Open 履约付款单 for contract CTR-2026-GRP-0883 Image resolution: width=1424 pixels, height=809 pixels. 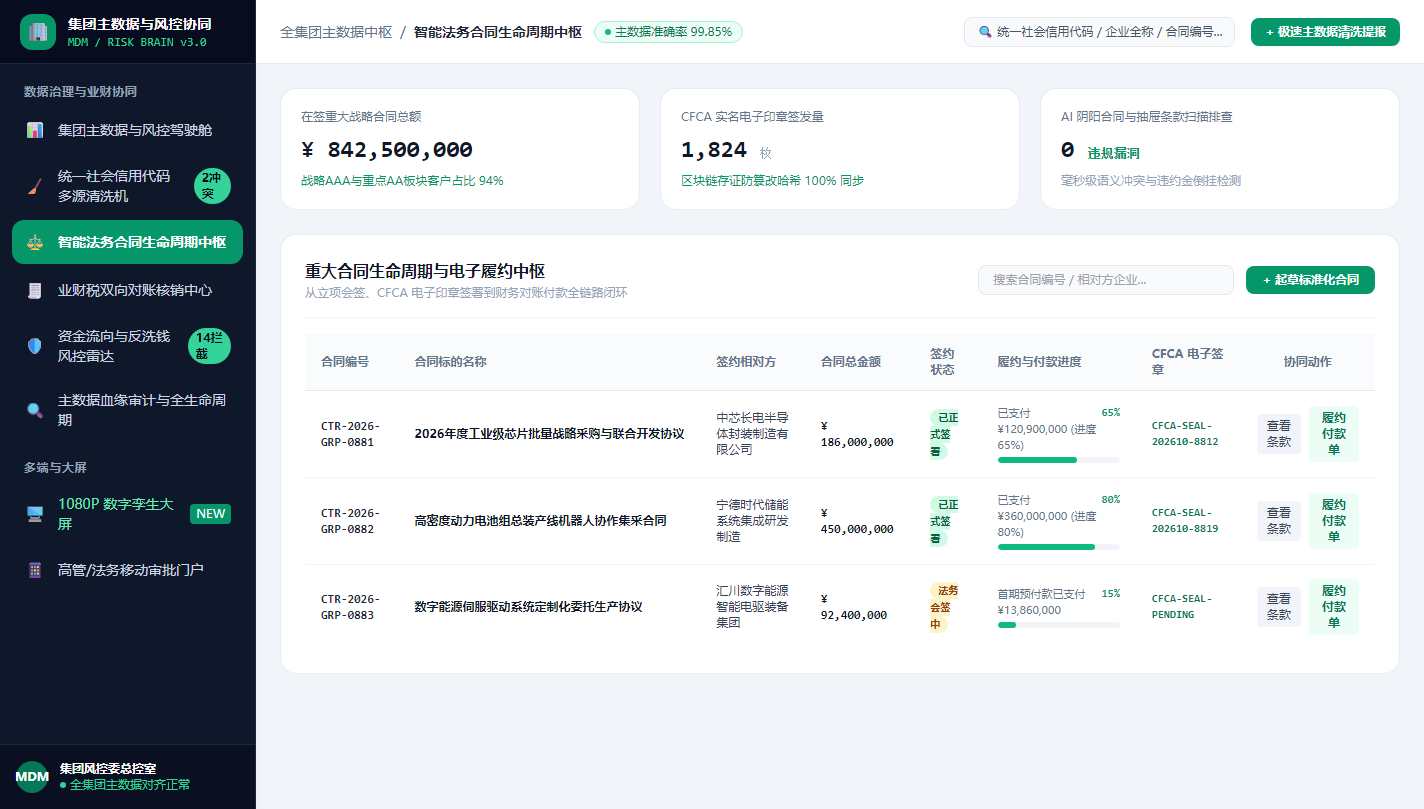(1334, 607)
